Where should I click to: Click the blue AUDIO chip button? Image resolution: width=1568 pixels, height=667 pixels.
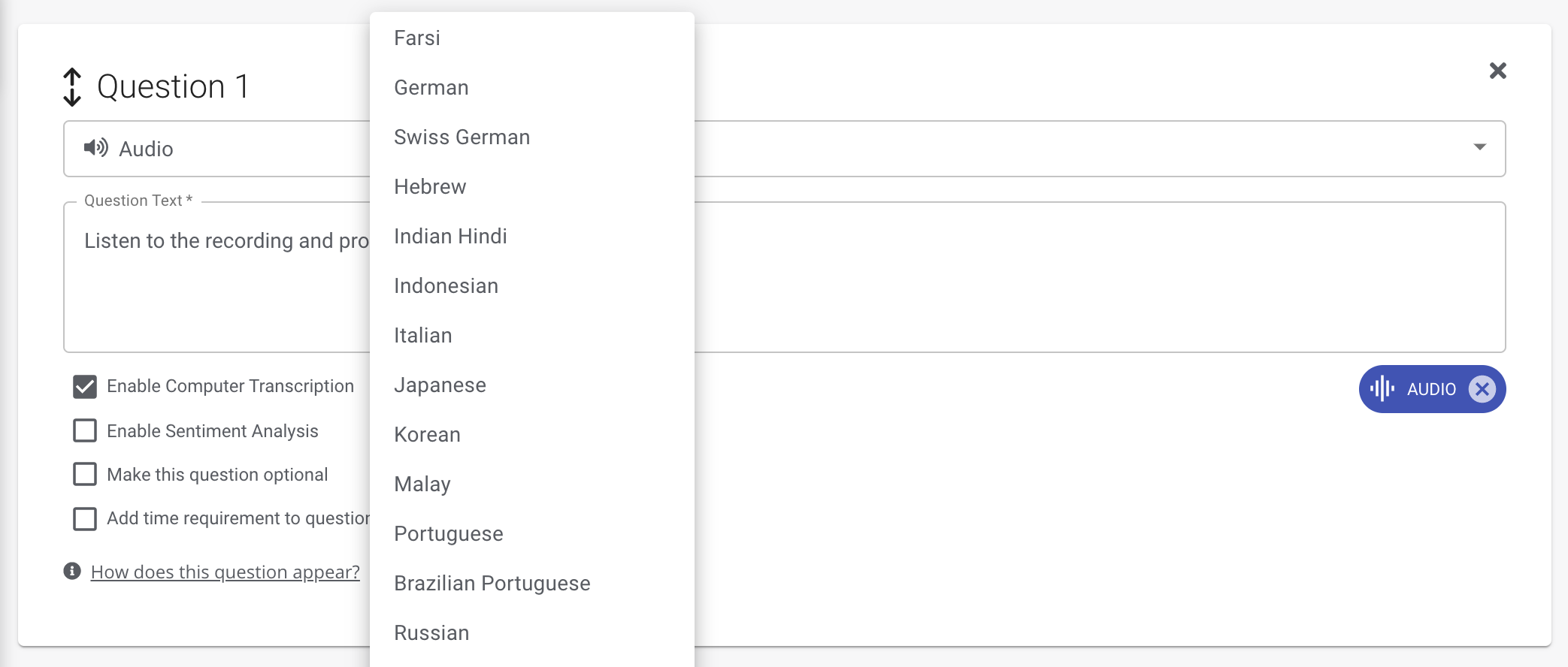tap(1430, 389)
